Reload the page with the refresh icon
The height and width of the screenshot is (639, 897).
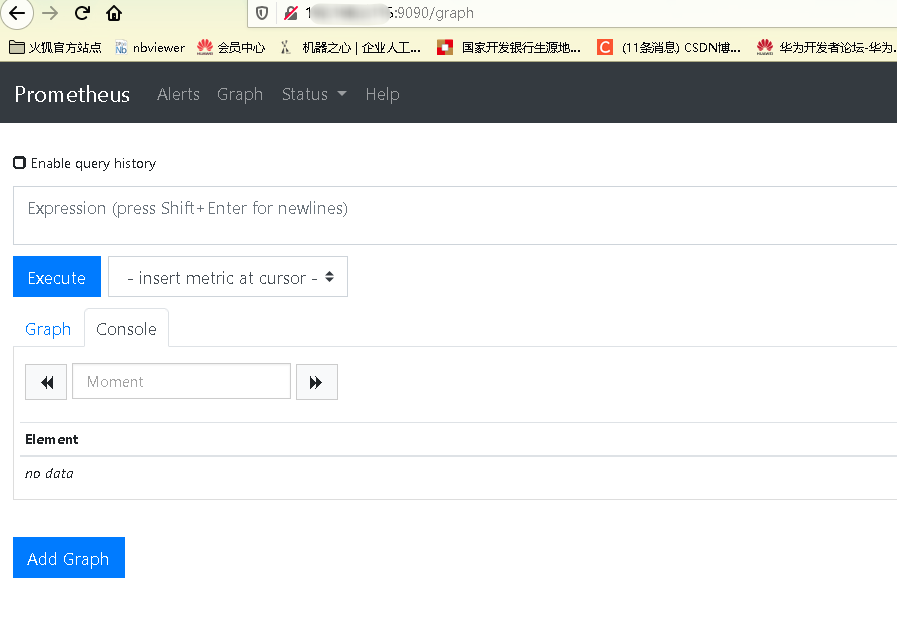point(82,13)
